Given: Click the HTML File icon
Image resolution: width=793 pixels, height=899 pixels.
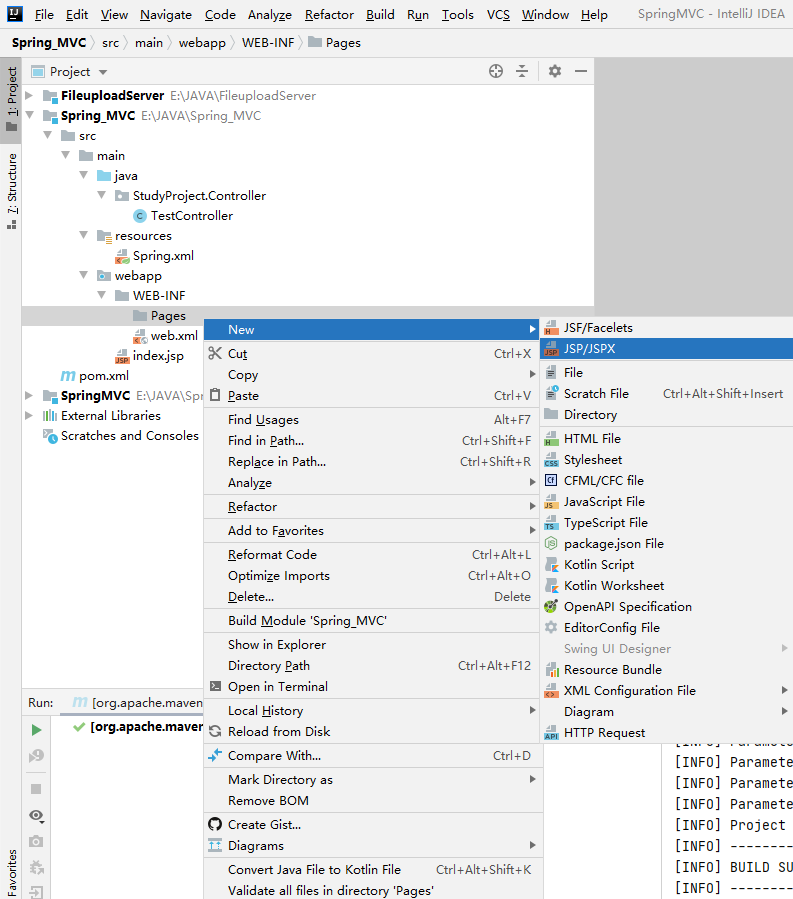Looking at the screenshot, I should pos(551,439).
